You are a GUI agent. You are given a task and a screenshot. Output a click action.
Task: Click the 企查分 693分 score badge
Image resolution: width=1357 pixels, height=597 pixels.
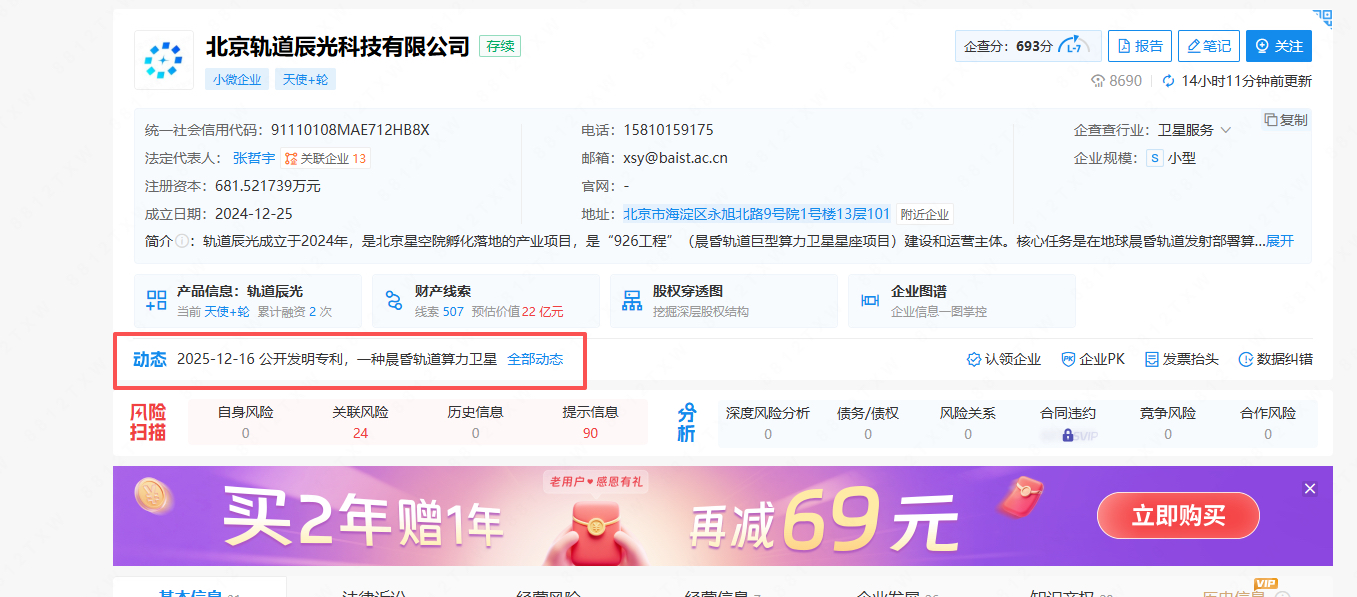click(x=1028, y=46)
